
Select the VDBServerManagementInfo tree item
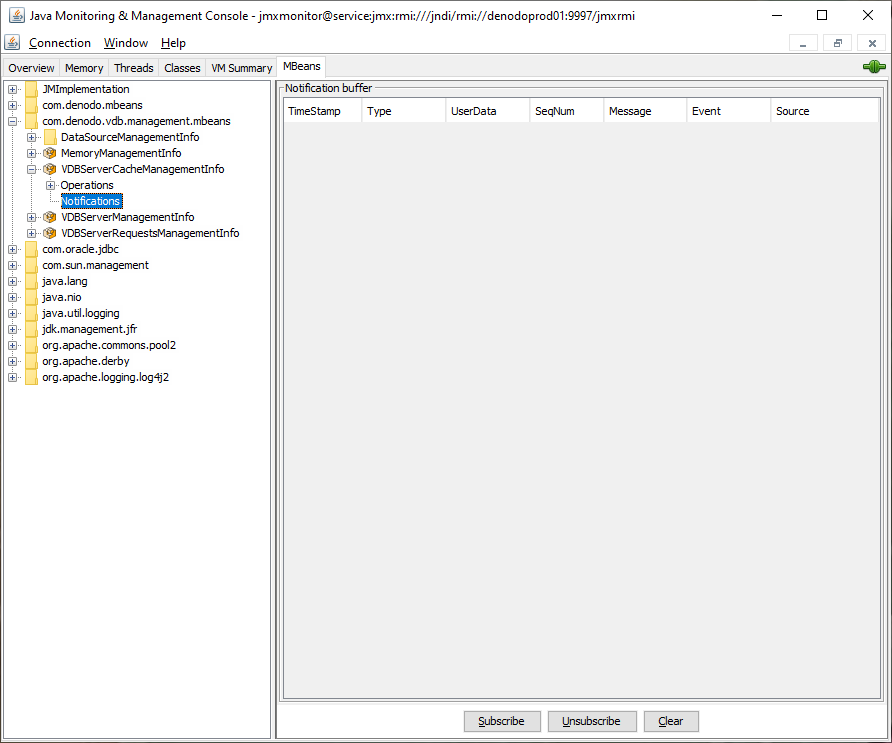[x=127, y=217]
